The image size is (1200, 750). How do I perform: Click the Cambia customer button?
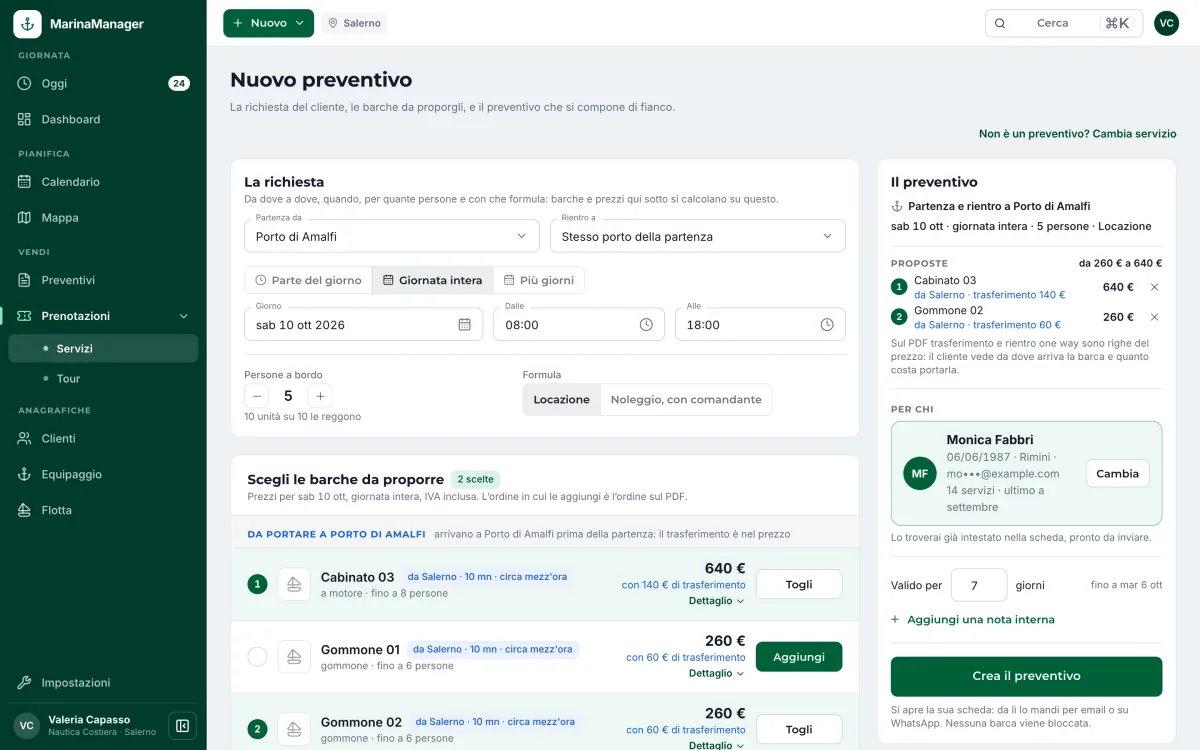(1117, 474)
